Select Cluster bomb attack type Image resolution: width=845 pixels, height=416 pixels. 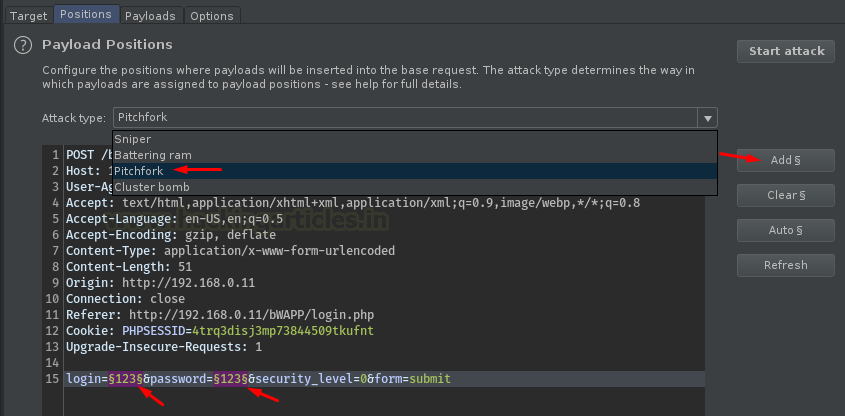pyautogui.click(x=152, y=187)
